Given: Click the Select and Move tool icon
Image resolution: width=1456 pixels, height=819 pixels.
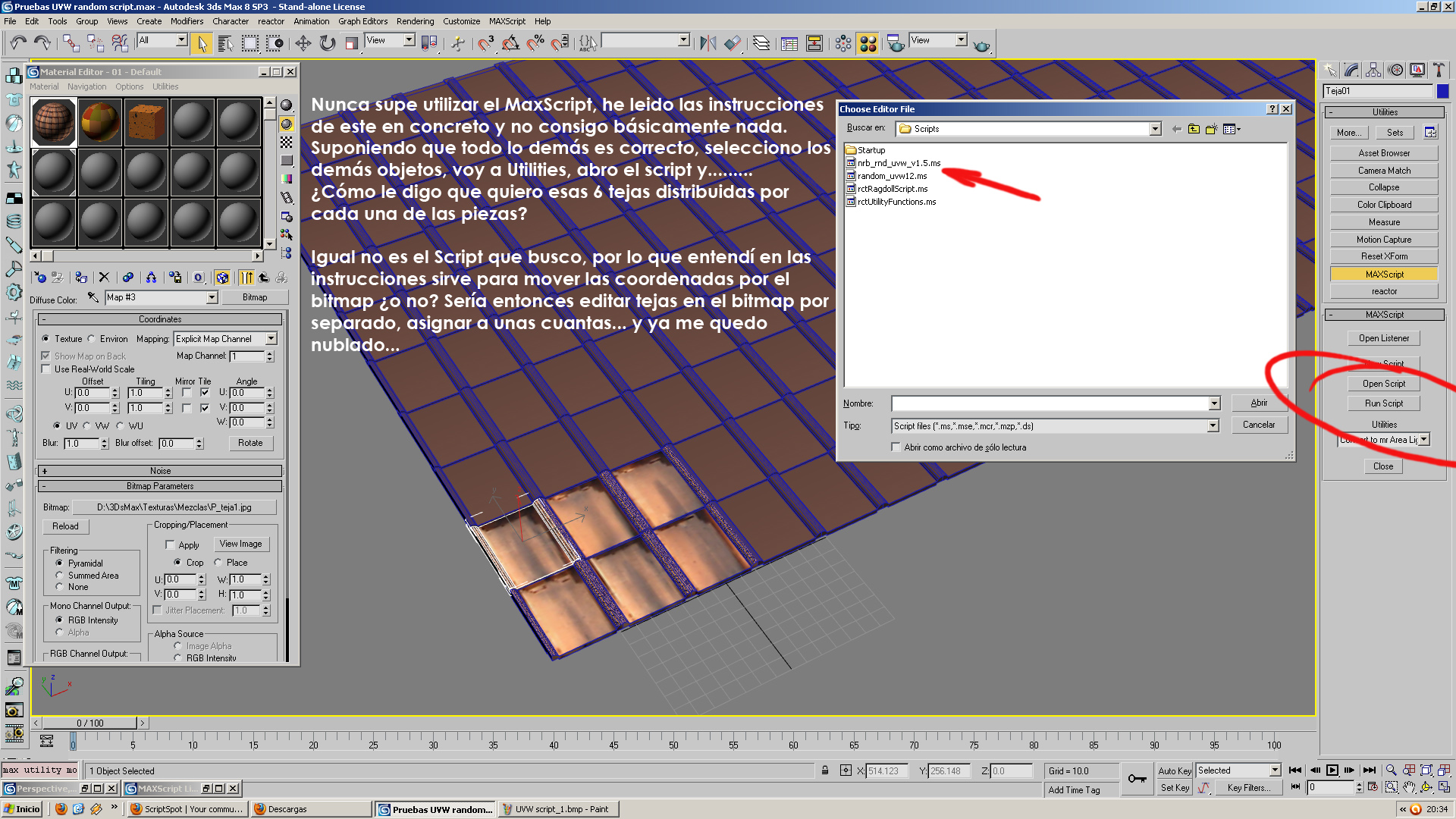Looking at the screenshot, I should click(x=303, y=43).
